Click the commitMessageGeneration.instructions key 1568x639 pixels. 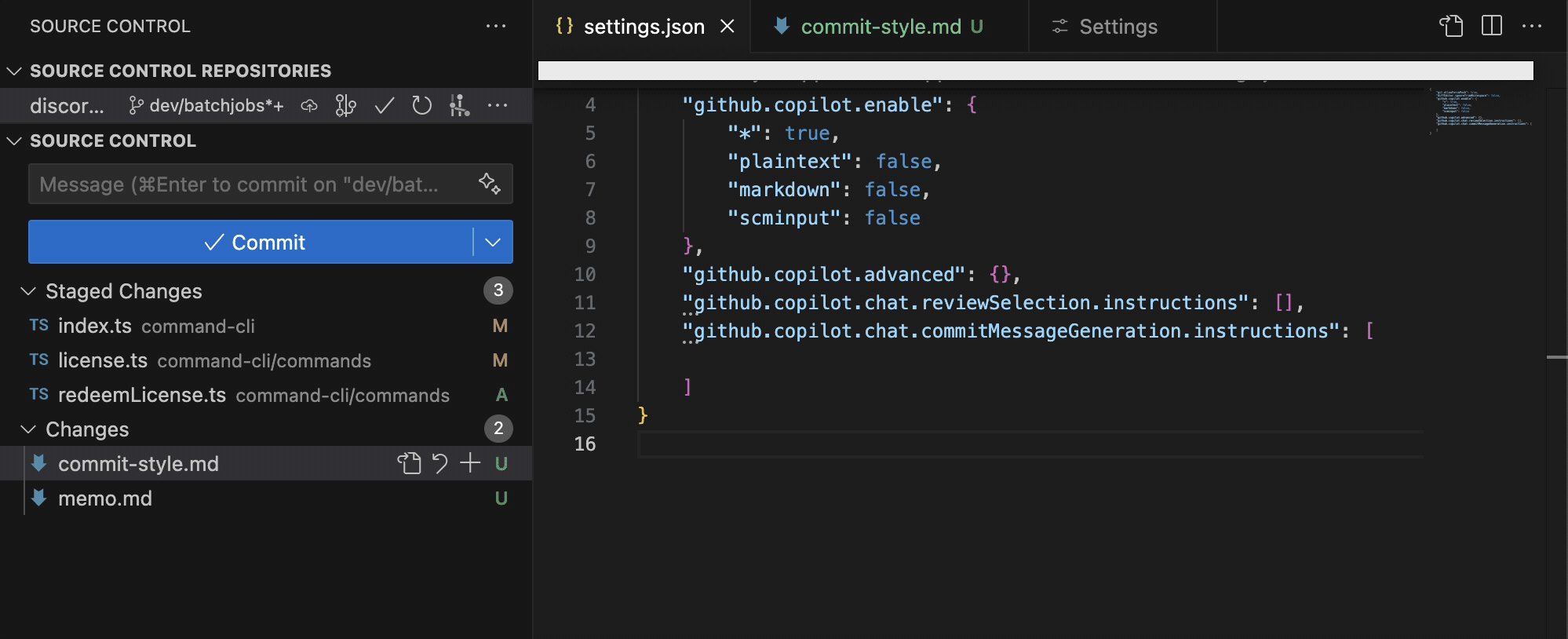(x=1011, y=330)
